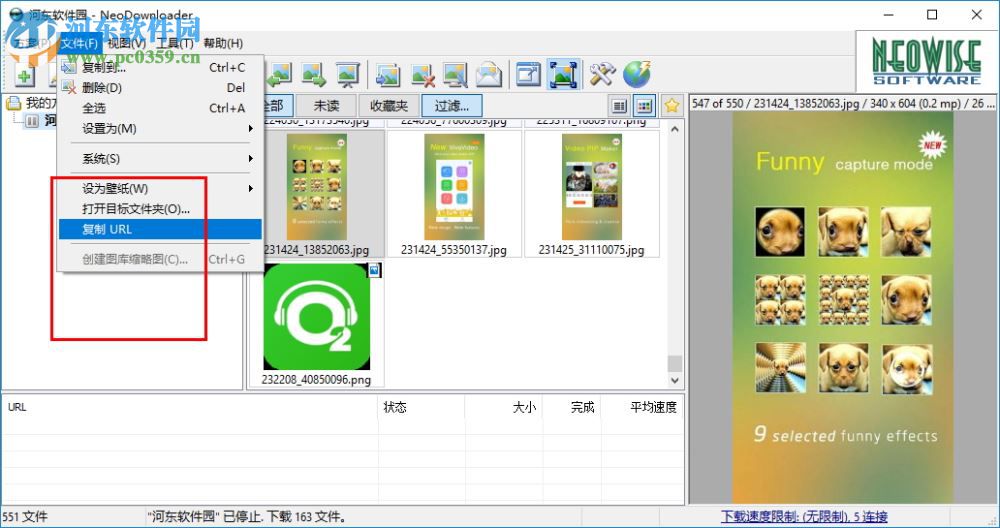
Task: Open the settings tools icon
Action: tap(602, 74)
